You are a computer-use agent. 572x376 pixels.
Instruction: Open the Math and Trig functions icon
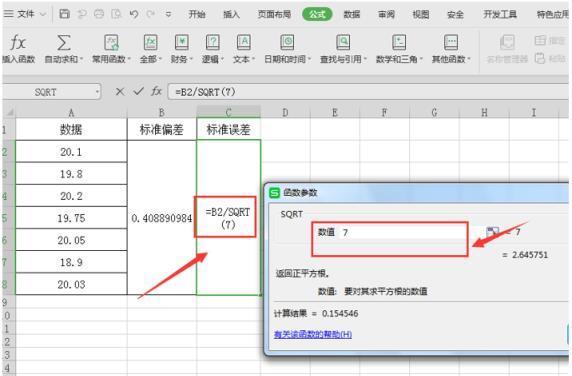(x=399, y=43)
